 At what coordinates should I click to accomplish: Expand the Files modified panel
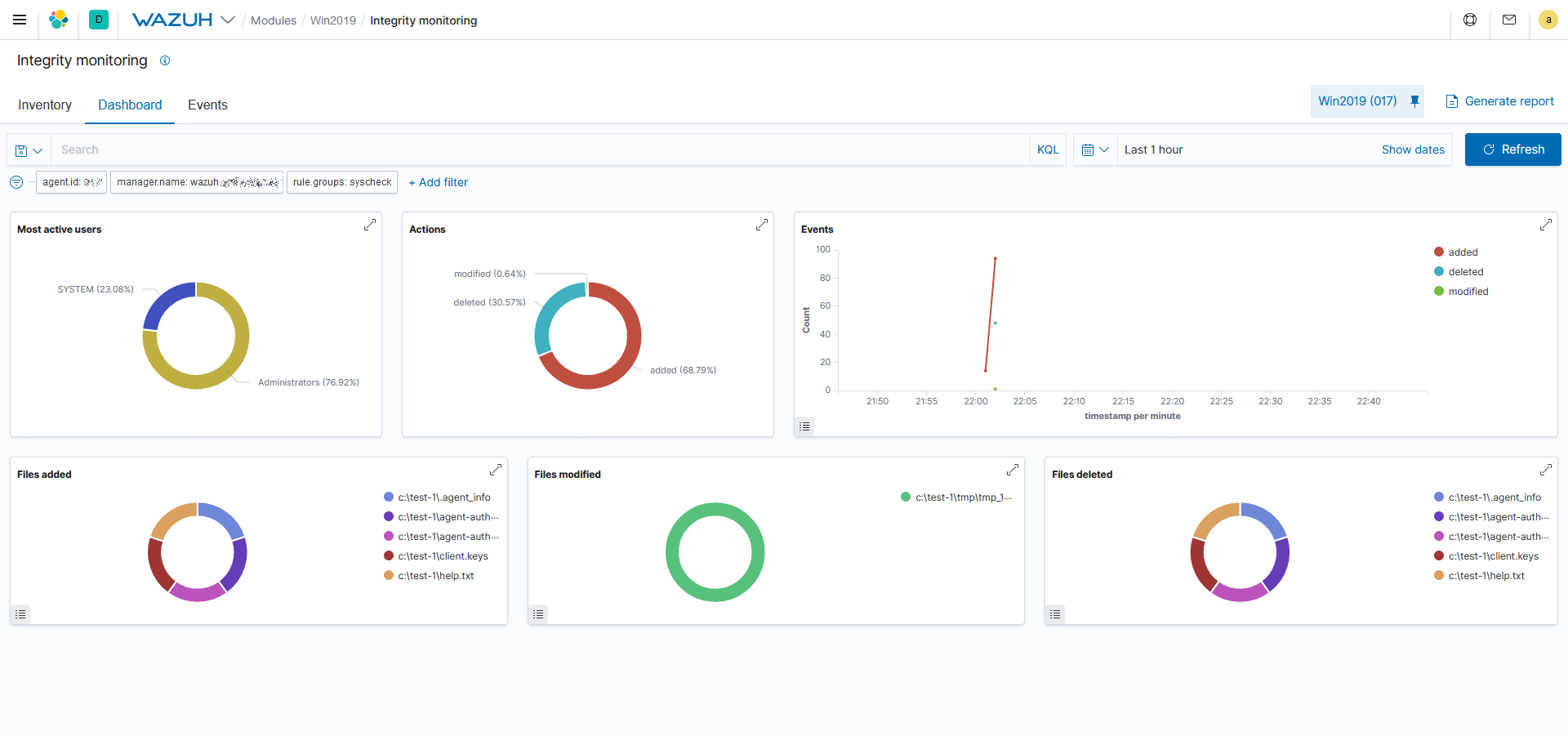point(1013,470)
